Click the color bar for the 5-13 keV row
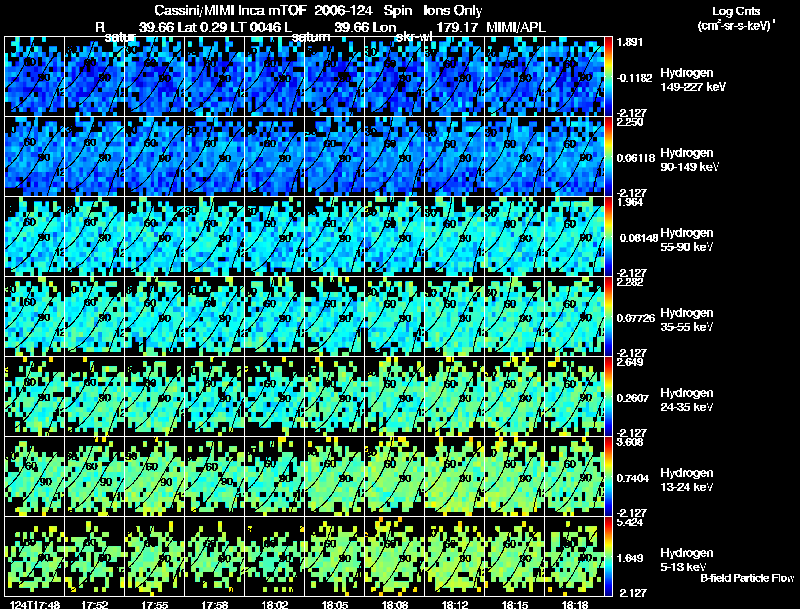This screenshot has height=609, width=800. tap(609, 557)
